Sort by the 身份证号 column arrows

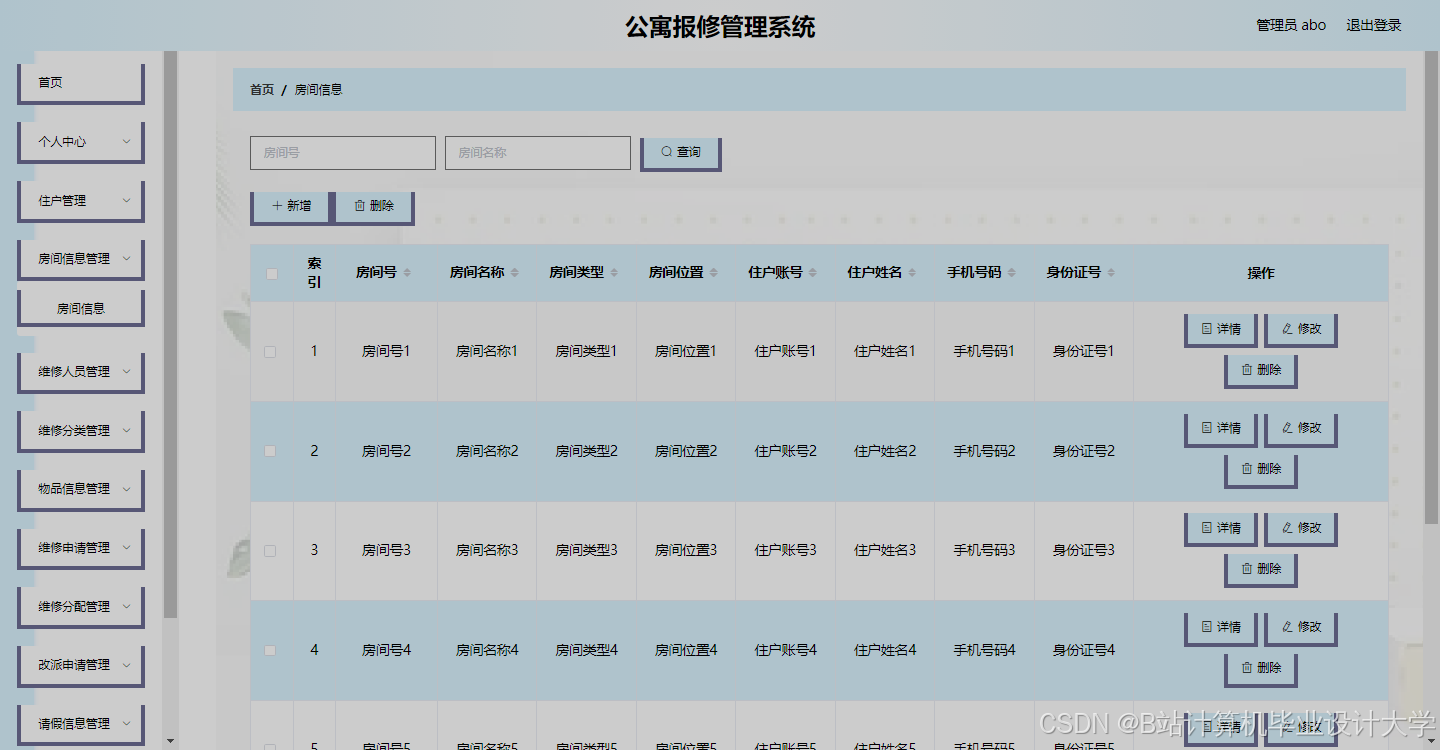1111,273
